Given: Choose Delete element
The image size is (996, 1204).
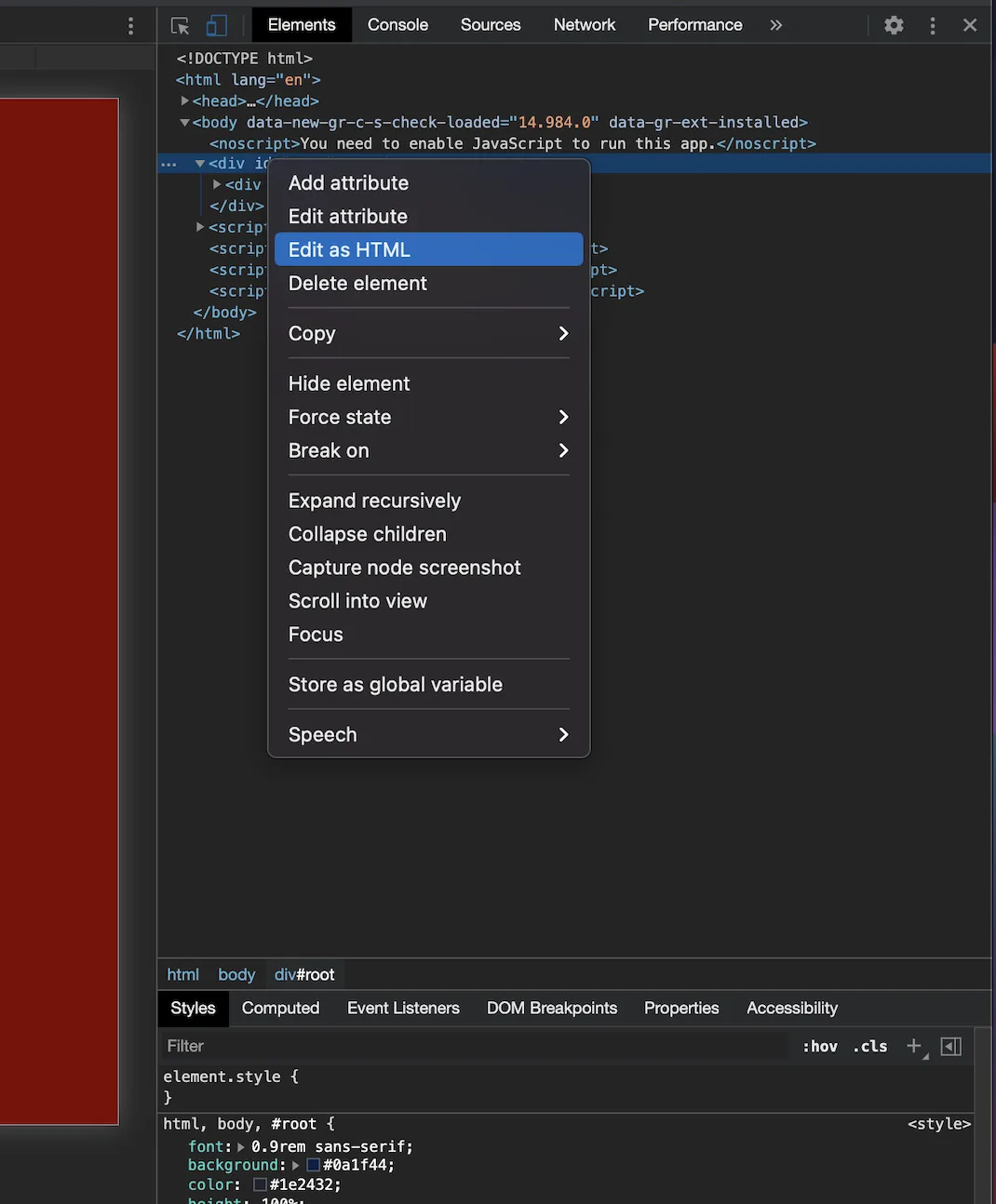Looking at the screenshot, I should pyautogui.click(x=429, y=284).
